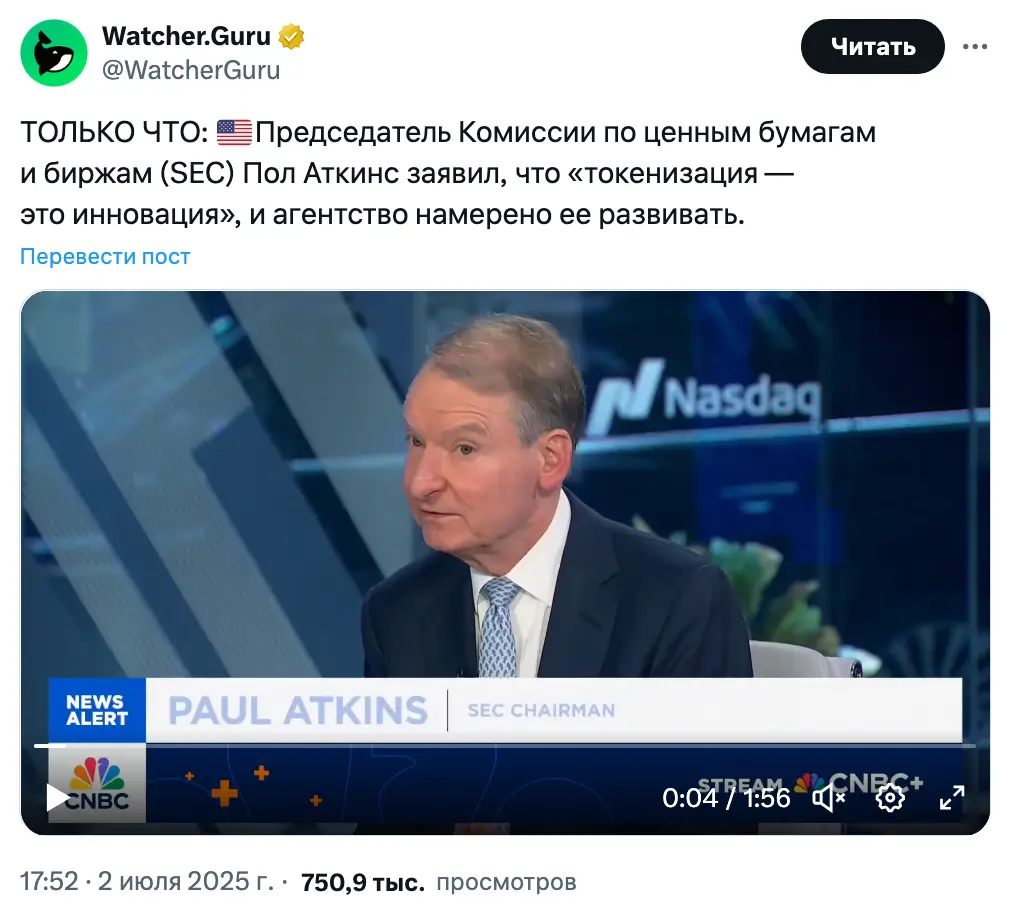Click the gold verified badge

pyautogui.click(x=292, y=37)
